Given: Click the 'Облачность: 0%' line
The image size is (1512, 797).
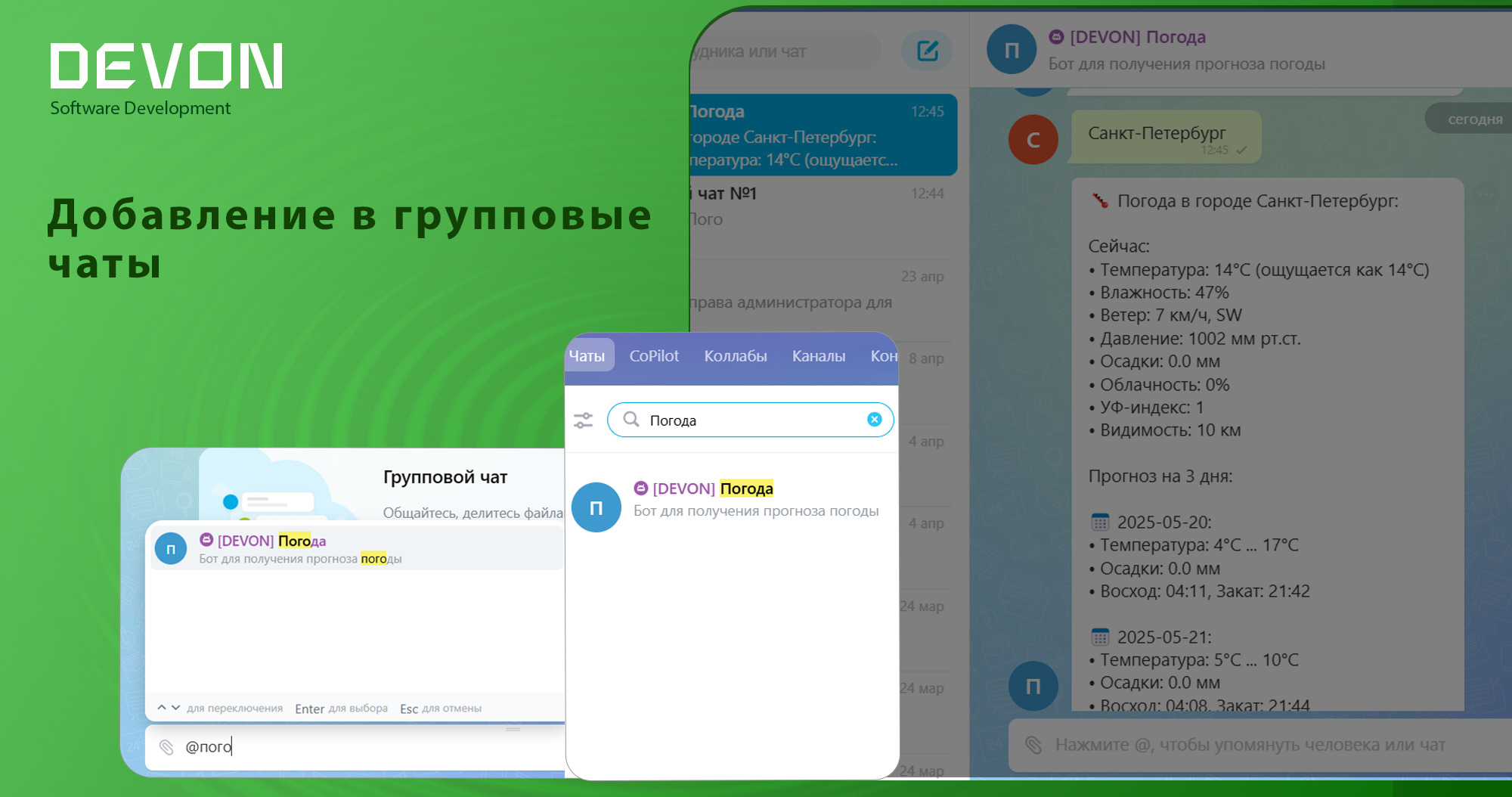Looking at the screenshot, I should [1159, 385].
